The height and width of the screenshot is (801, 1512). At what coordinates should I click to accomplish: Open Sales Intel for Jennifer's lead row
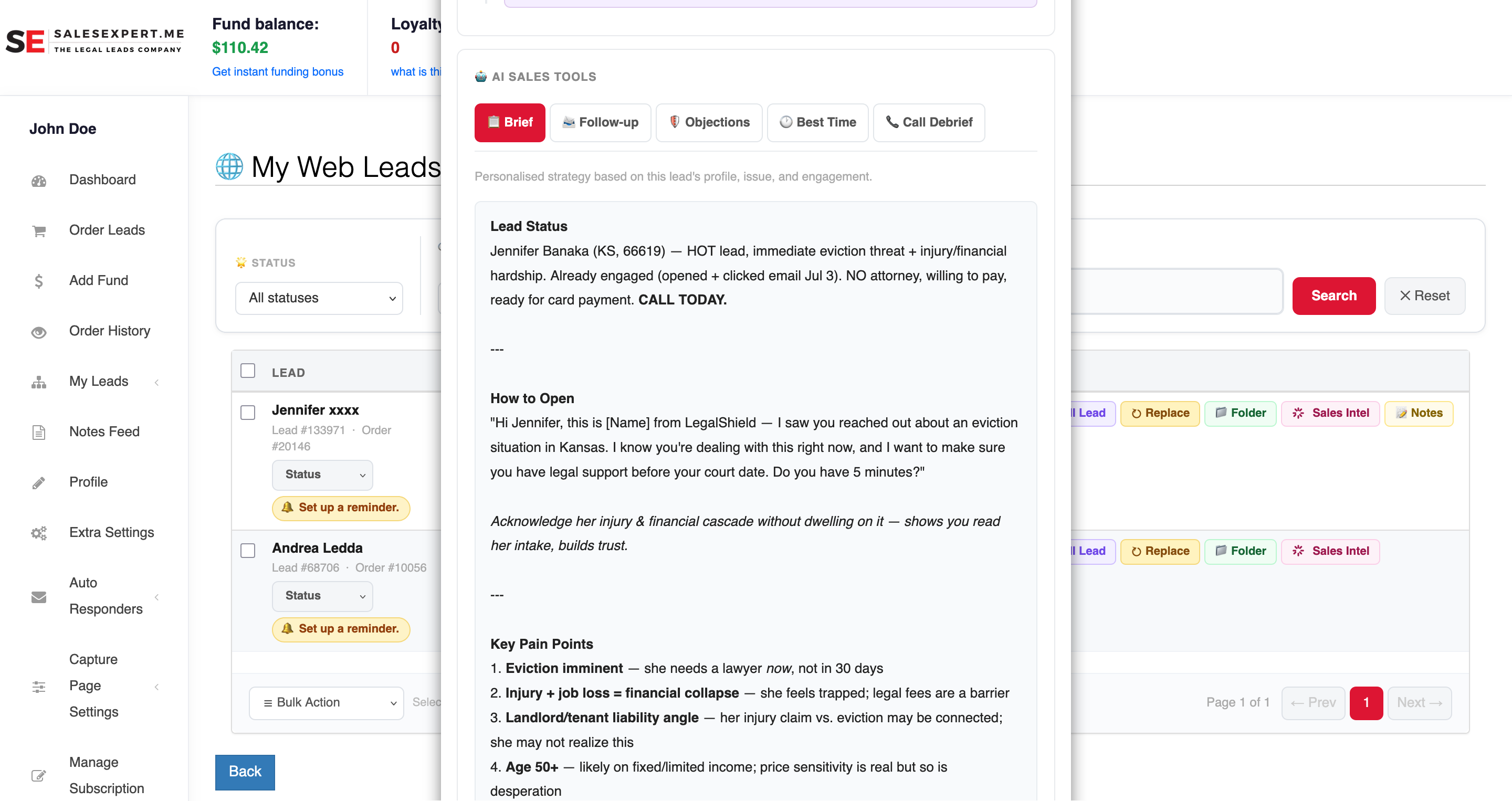pos(1330,413)
